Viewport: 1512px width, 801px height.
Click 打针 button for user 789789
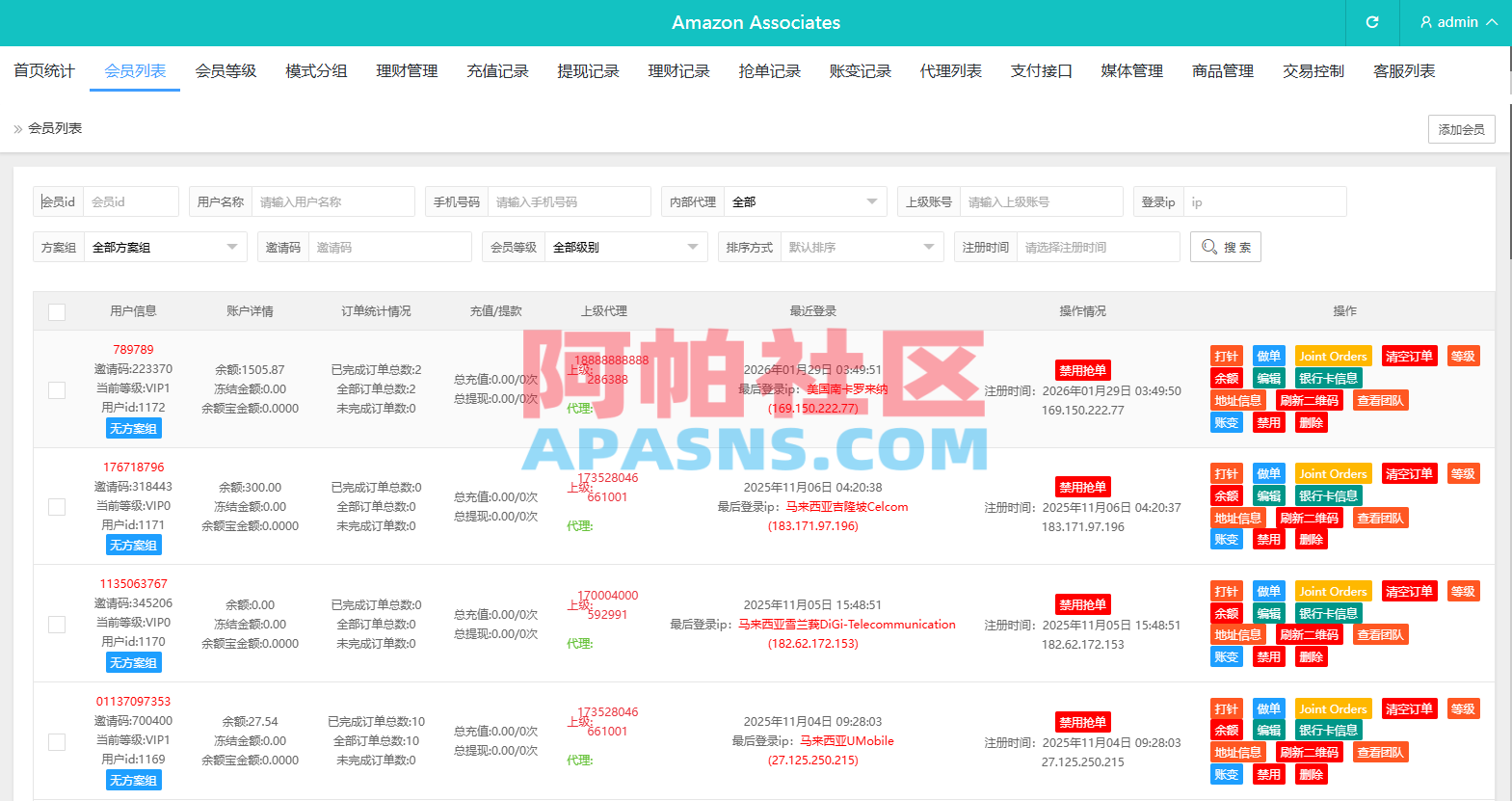[1226, 356]
